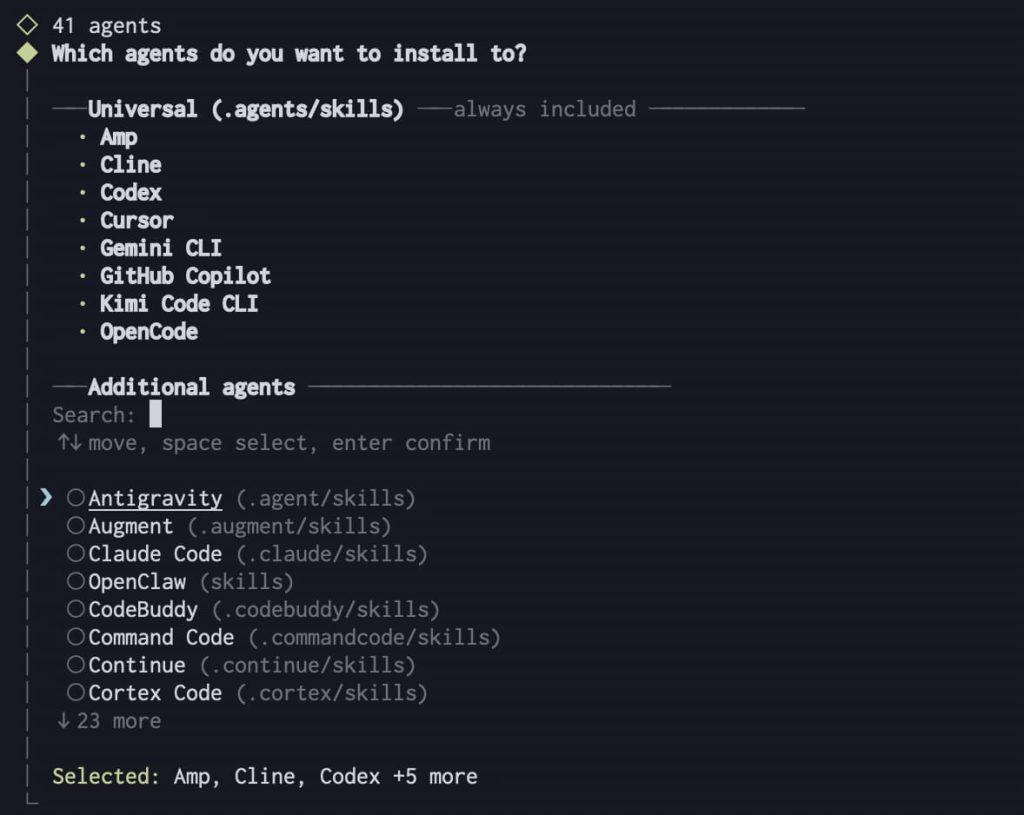Select the Antigravity radio button
Screen dimensions: 1024x815
tap(76, 498)
